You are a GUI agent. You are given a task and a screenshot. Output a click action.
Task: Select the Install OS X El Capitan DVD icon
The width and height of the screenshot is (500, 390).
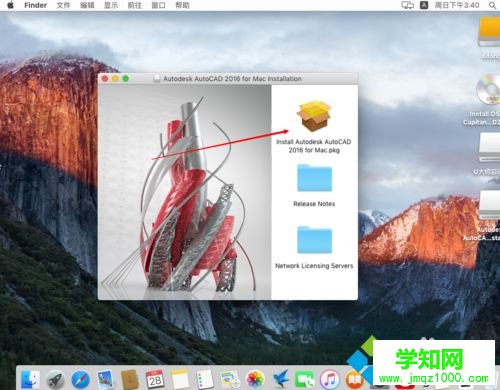(x=488, y=90)
